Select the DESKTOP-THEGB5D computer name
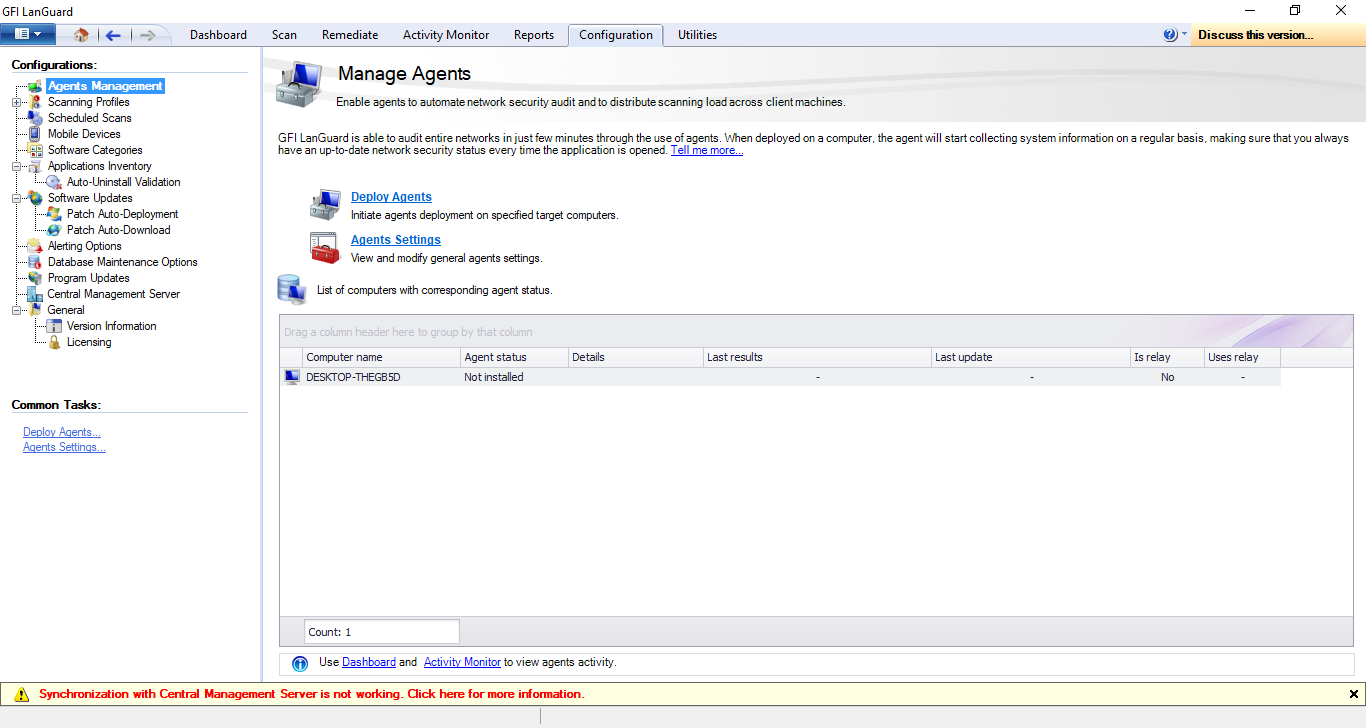Image resolution: width=1366 pixels, height=728 pixels. point(353,377)
